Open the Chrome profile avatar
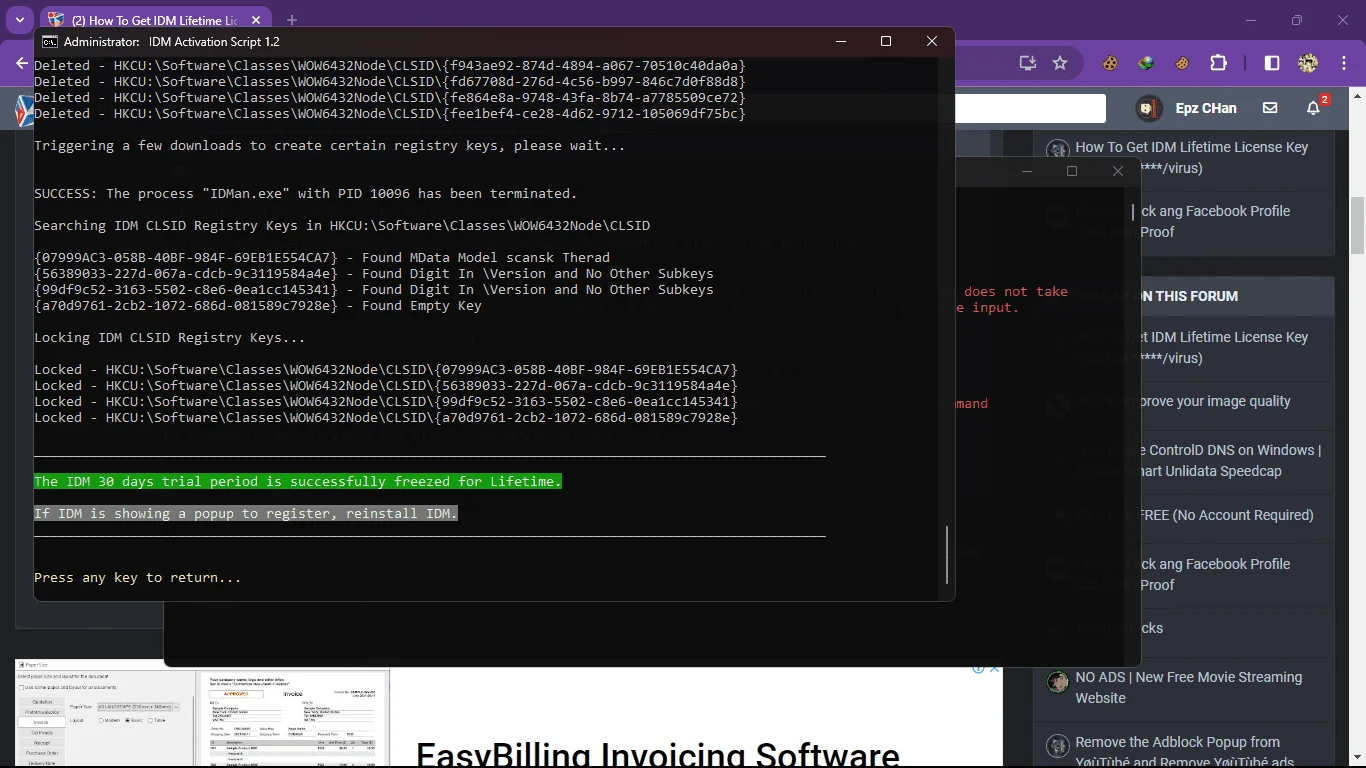Screen dimensions: 1366x768 pos(1308,63)
